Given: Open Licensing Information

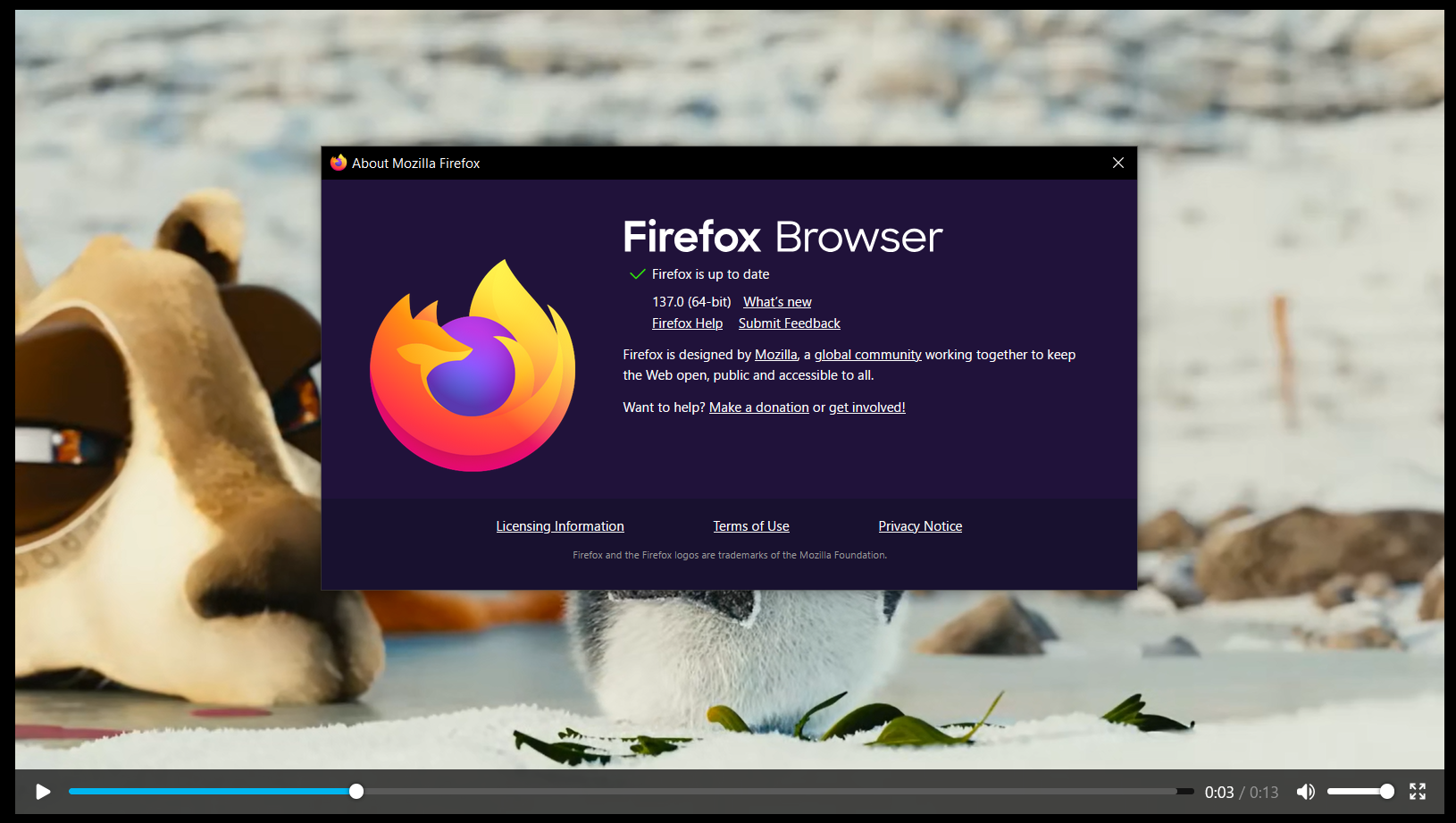Looking at the screenshot, I should tap(560, 526).
